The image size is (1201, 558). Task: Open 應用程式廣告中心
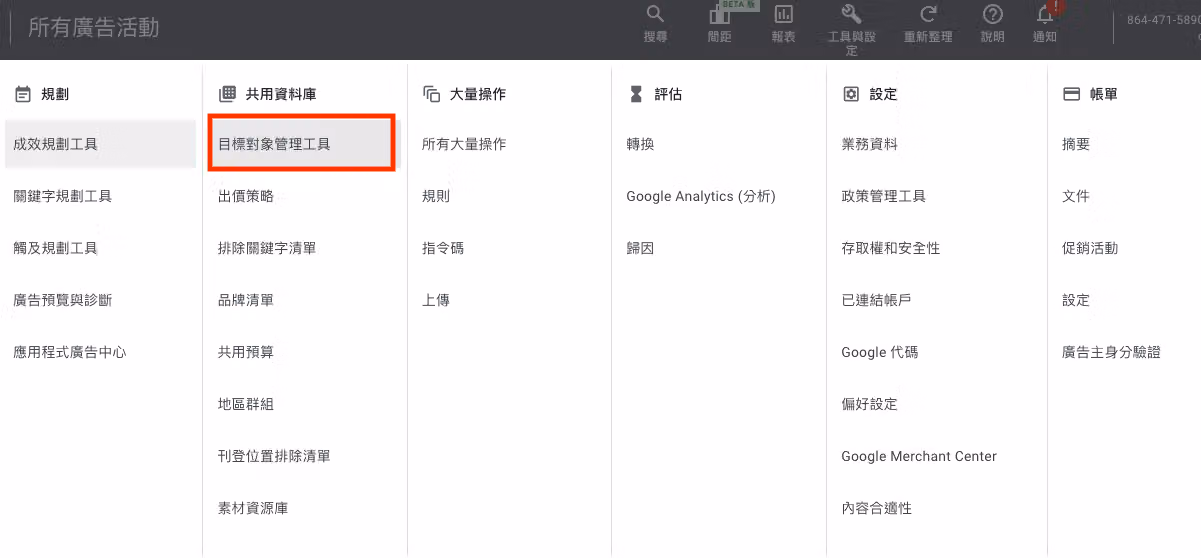[x=69, y=352]
